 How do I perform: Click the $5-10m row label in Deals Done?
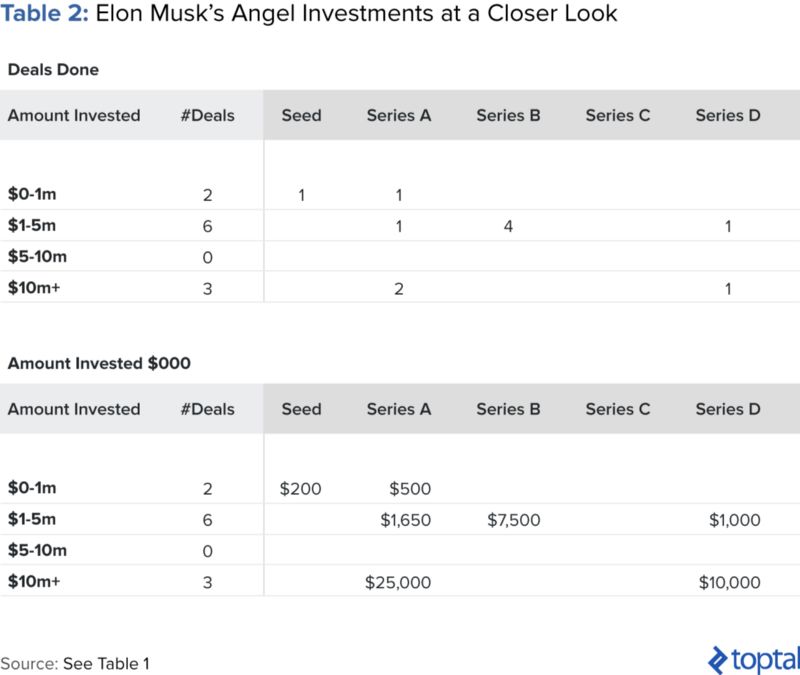click(38, 257)
